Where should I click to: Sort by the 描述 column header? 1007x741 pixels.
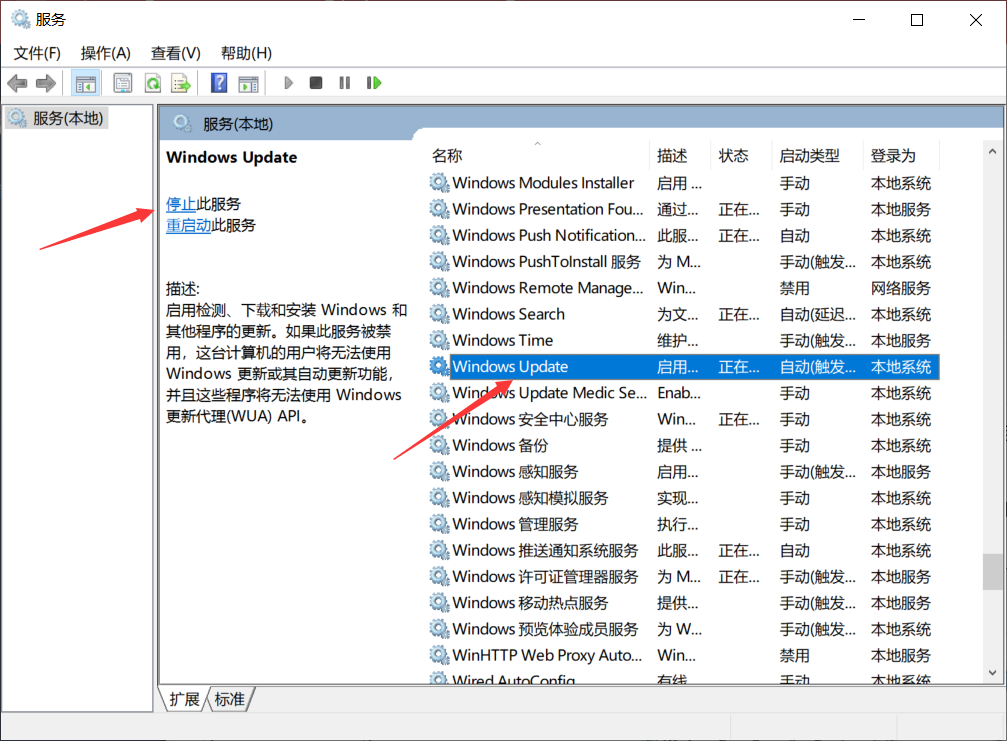680,155
